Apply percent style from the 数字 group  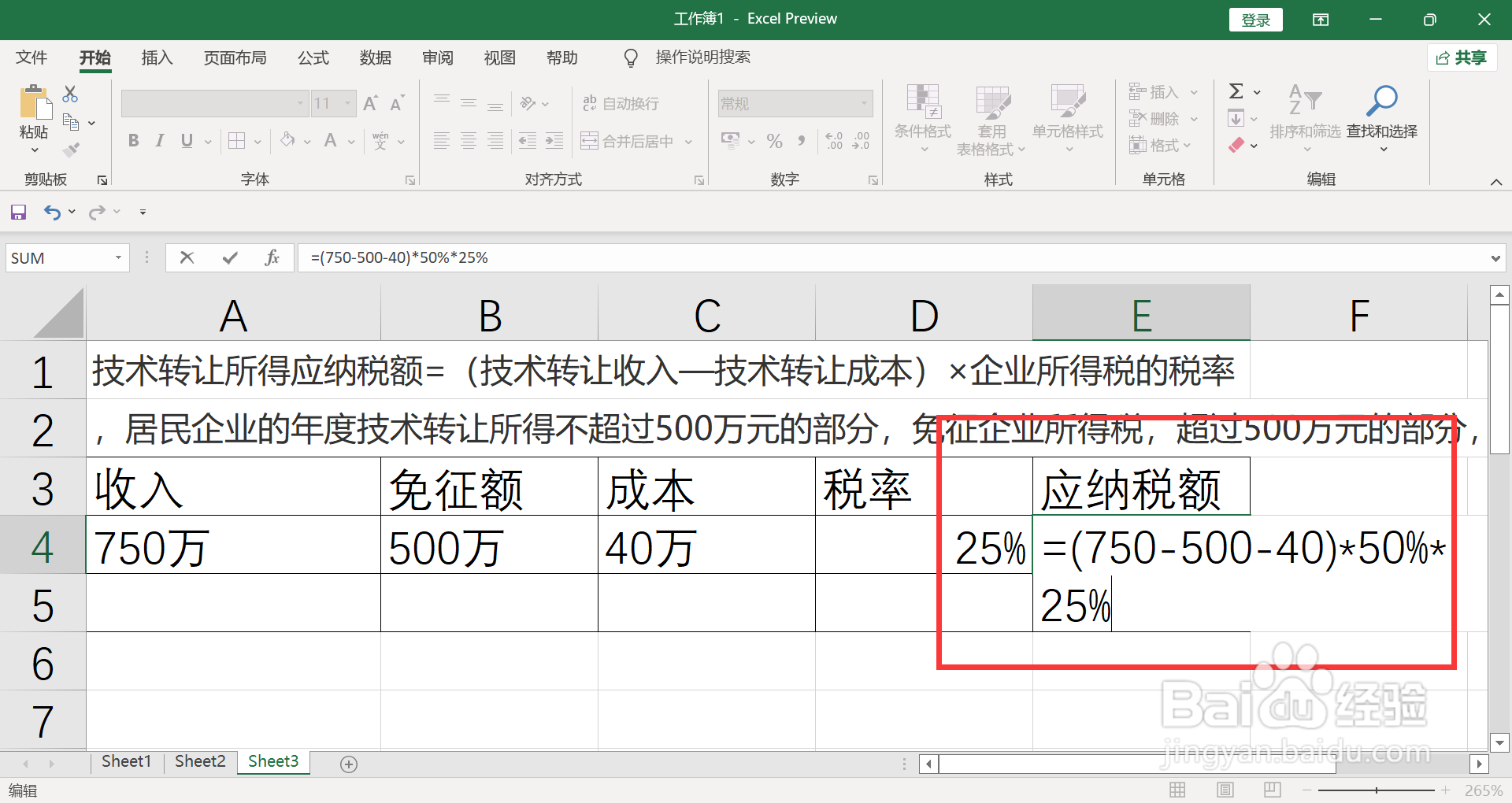[774, 141]
